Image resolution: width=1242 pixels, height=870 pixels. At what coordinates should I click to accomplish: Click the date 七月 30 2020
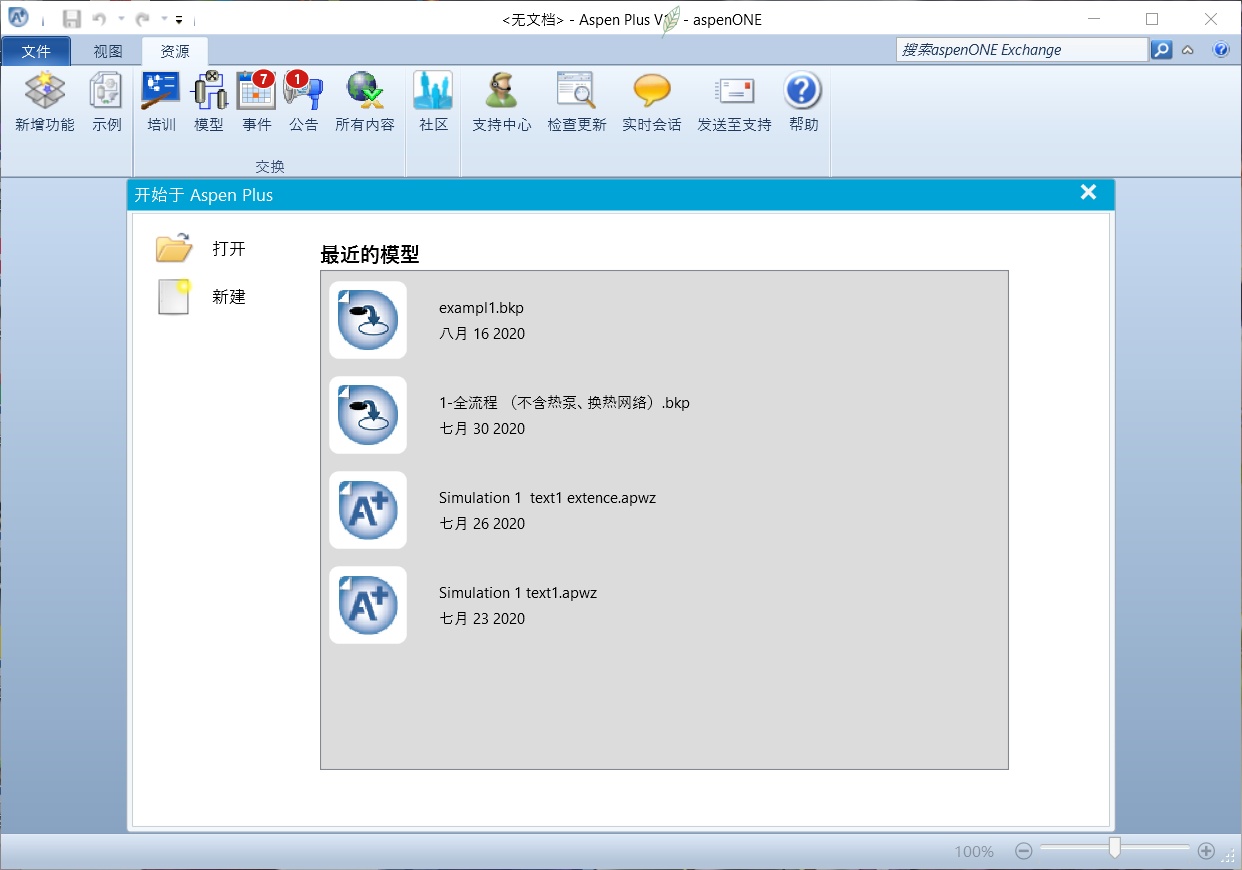click(x=482, y=428)
